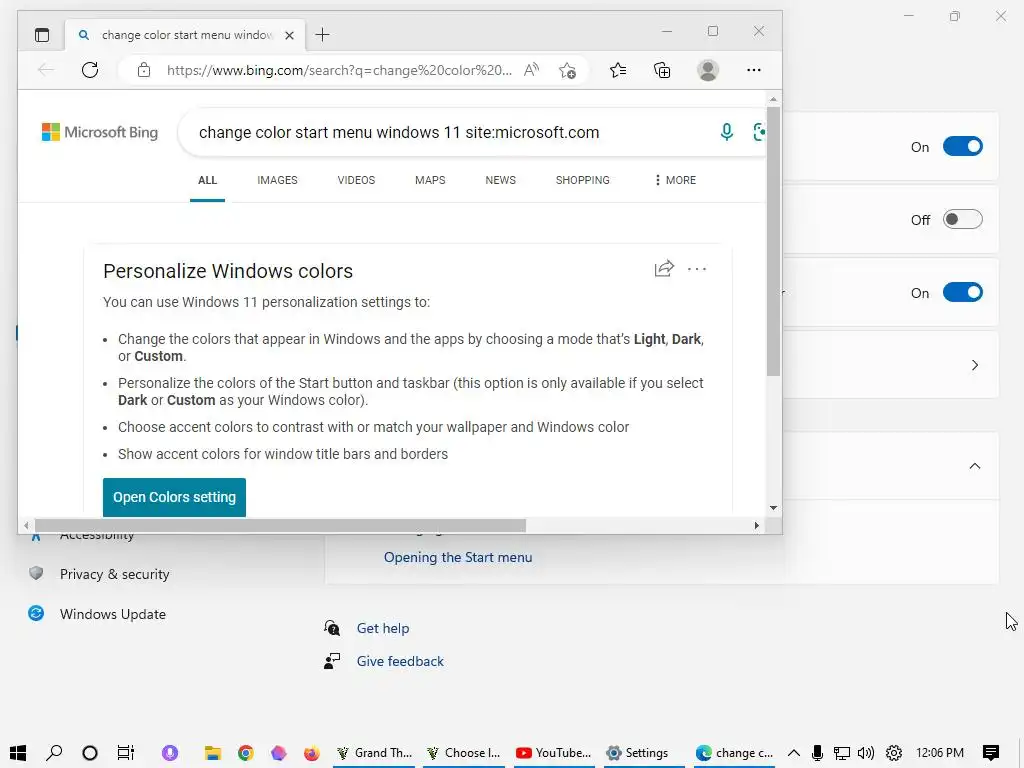Open a new tab in Edge

323,35
